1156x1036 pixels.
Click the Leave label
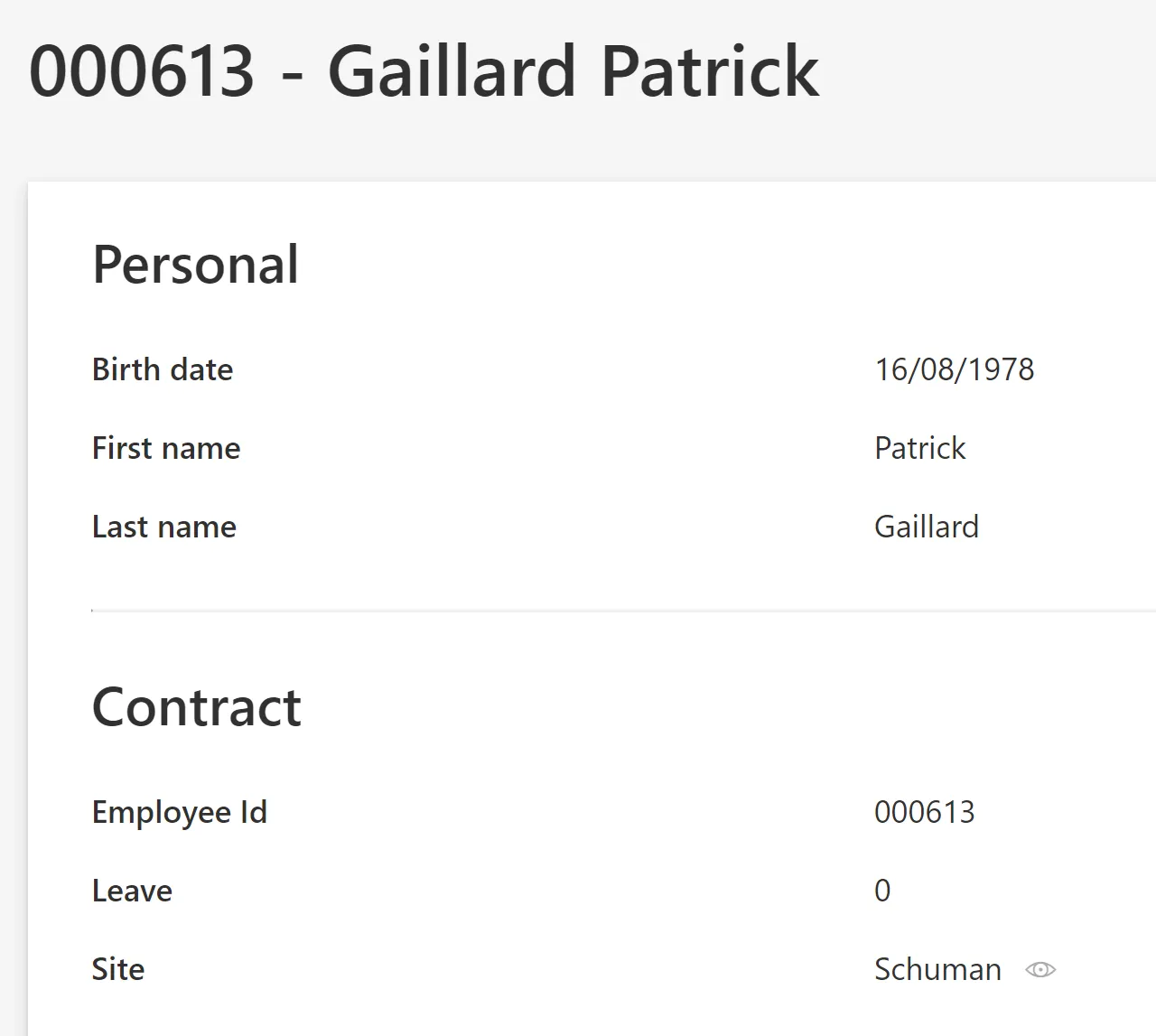tap(132, 890)
